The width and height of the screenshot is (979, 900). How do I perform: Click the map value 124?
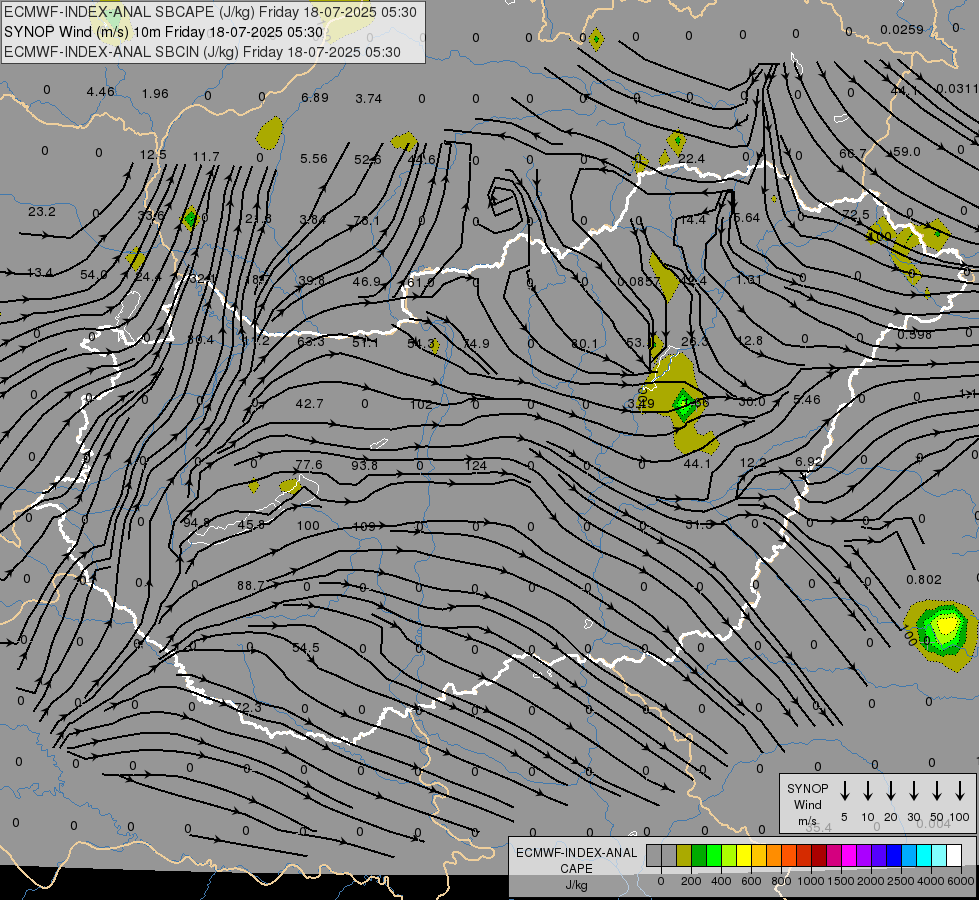pos(476,465)
